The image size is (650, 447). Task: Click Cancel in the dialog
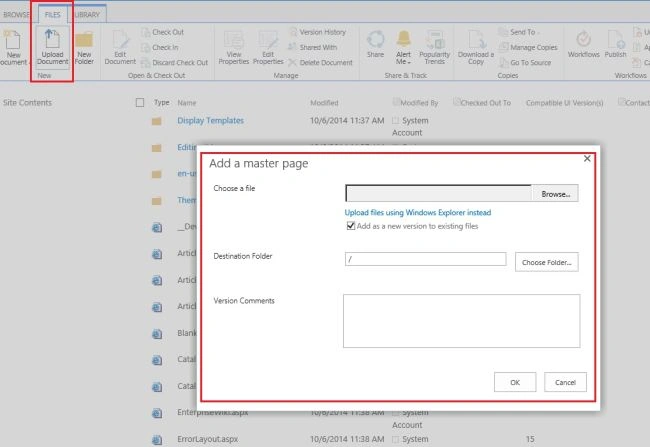(x=565, y=382)
